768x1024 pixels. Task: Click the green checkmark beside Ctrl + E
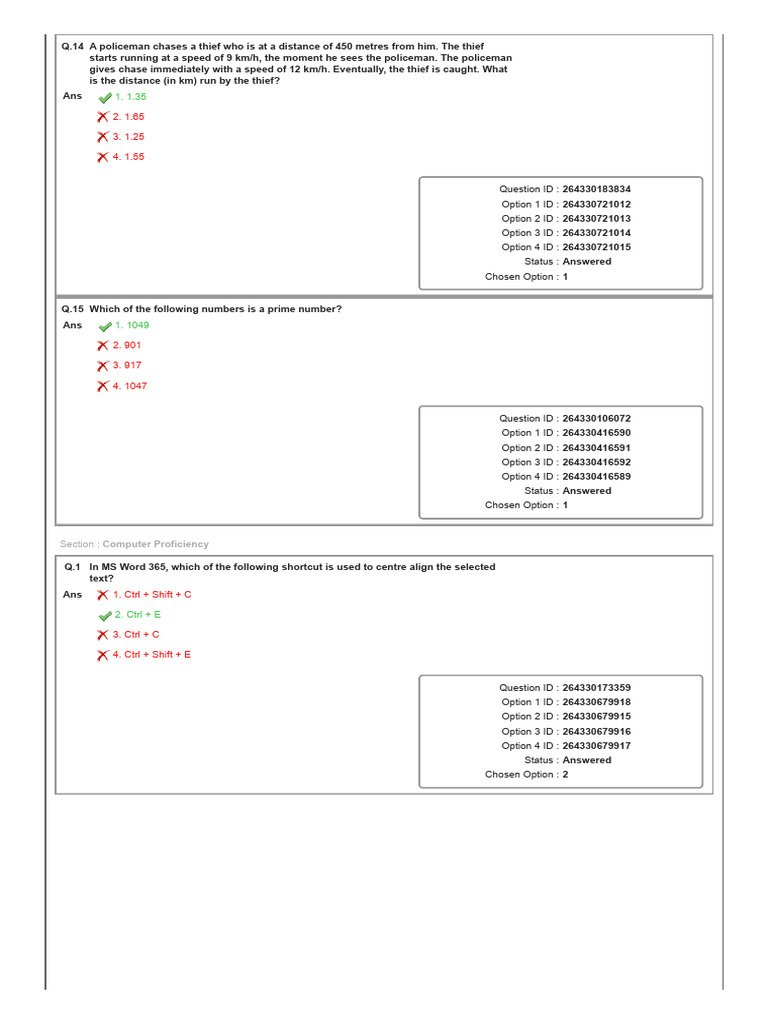point(104,616)
